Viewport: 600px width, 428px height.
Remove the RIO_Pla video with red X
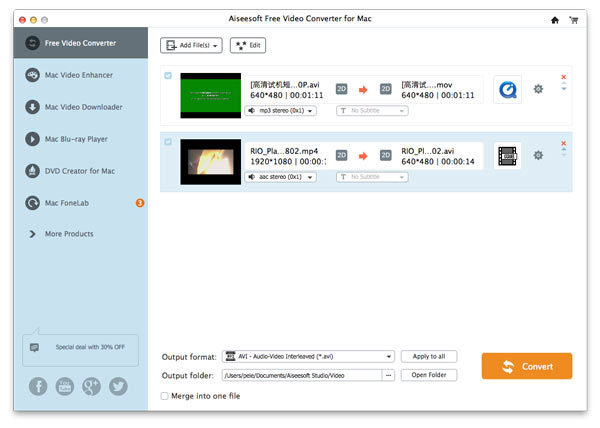564,143
